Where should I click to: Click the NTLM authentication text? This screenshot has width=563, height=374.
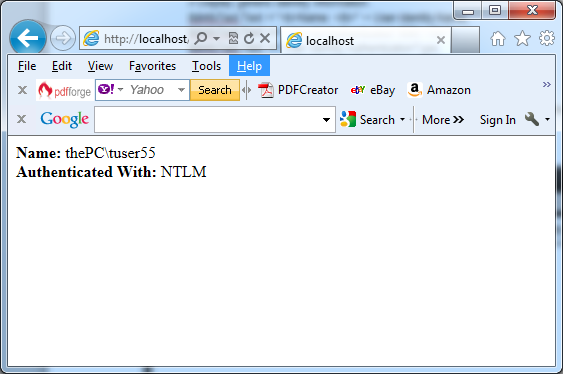[x=183, y=172]
